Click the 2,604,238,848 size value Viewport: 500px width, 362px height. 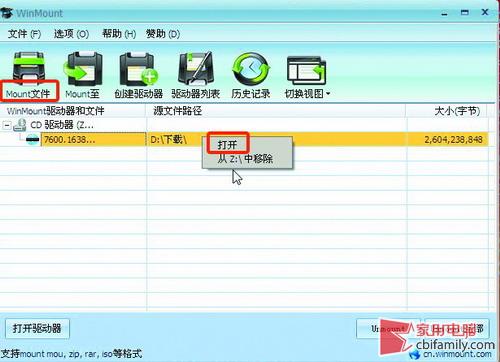(453, 139)
